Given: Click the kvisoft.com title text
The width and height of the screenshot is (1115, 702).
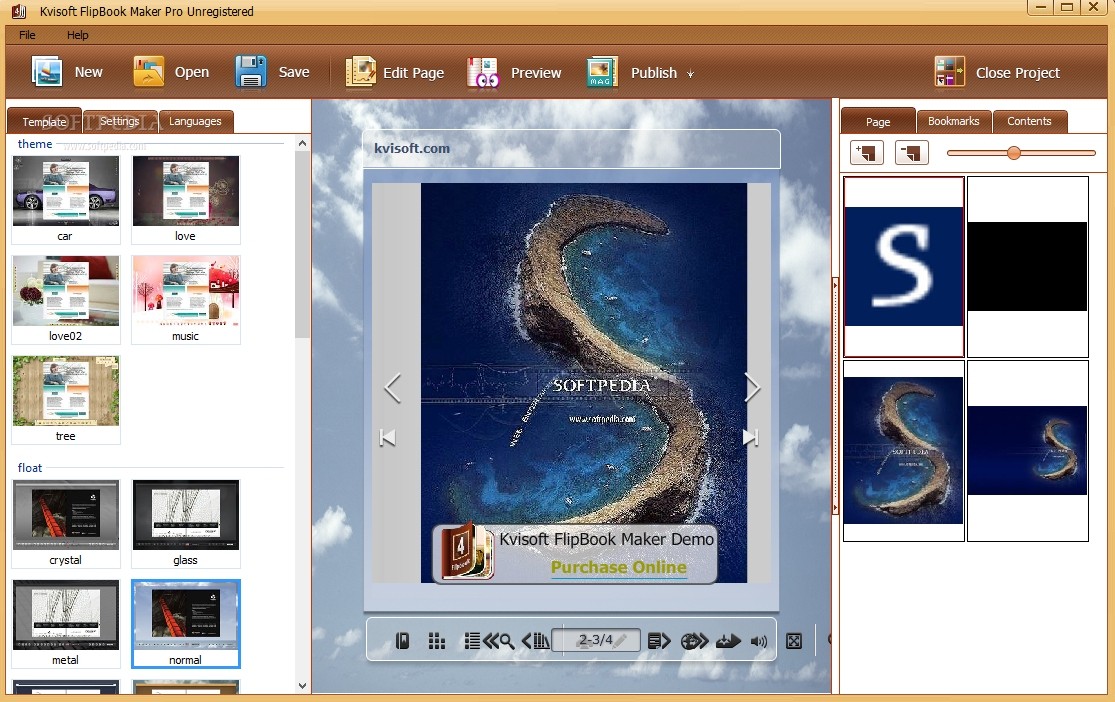Looking at the screenshot, I should [412, 148].
